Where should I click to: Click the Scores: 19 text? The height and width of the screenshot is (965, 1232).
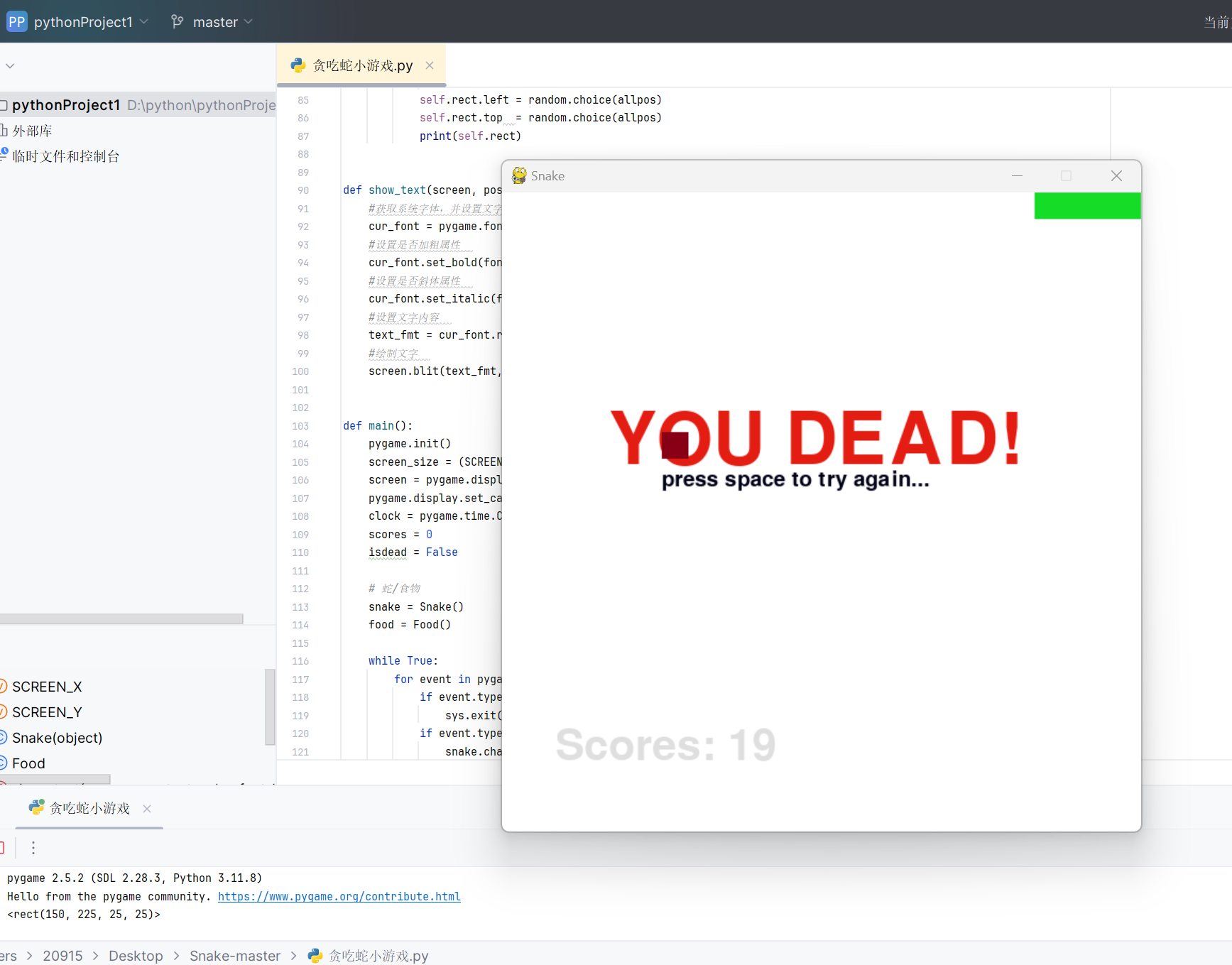point(665,745)
